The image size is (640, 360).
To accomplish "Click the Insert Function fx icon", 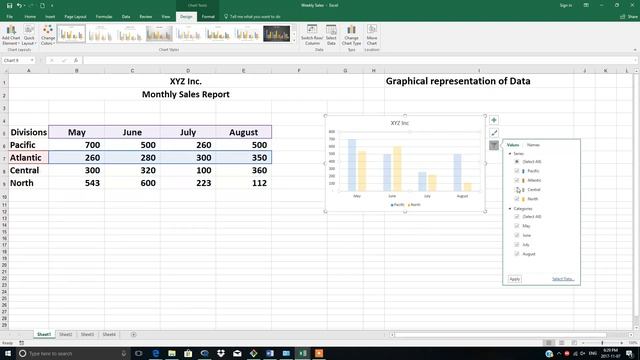I will coord(76,60).
